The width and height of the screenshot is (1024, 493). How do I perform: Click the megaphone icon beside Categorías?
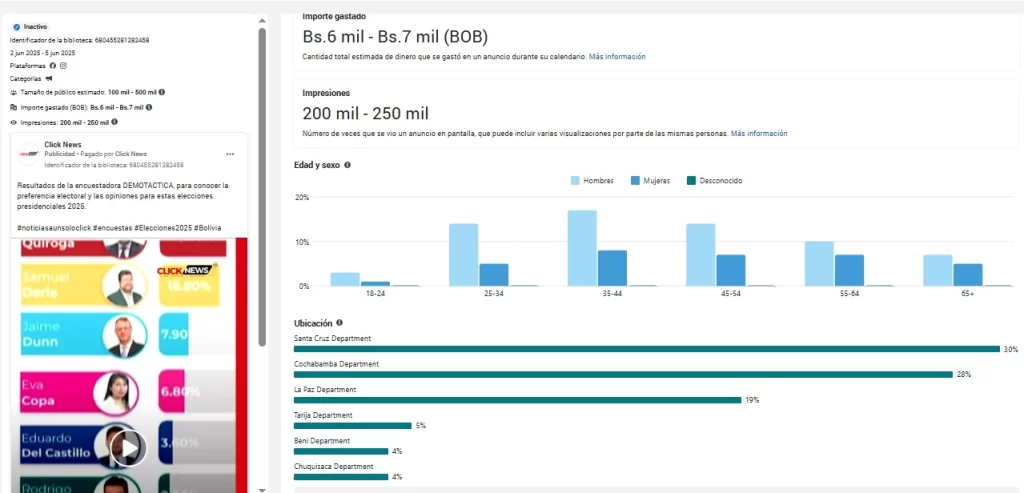[49, 78]
